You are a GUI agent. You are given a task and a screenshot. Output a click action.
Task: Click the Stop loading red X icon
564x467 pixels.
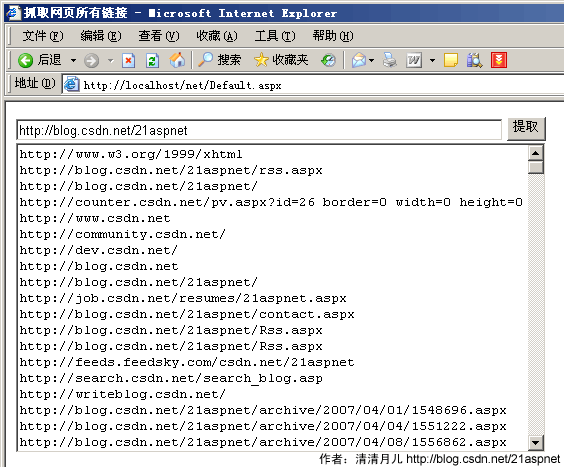coord(128,60)
